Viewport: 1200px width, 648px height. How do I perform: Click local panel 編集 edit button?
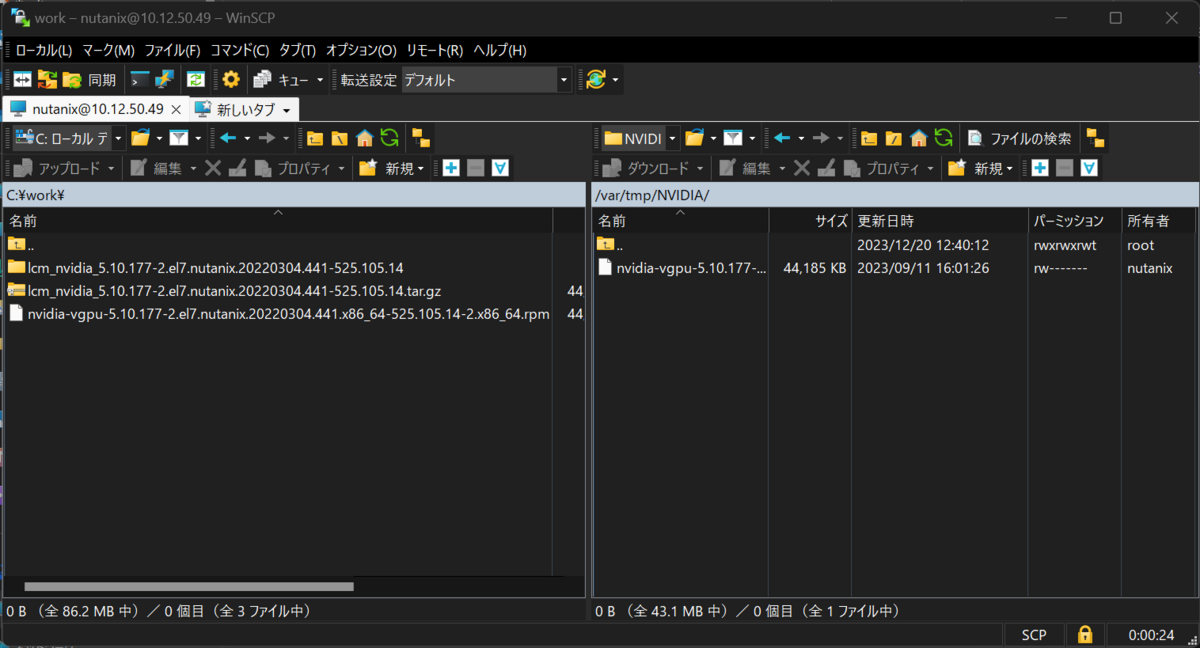[x=156, y=168]
